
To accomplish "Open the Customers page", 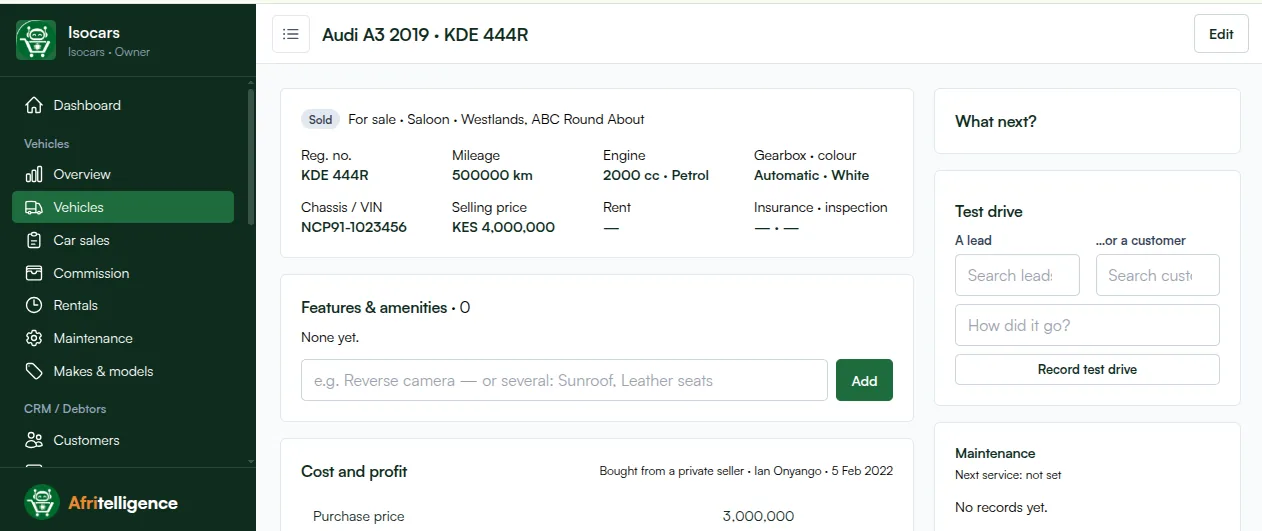I will 123,440.
